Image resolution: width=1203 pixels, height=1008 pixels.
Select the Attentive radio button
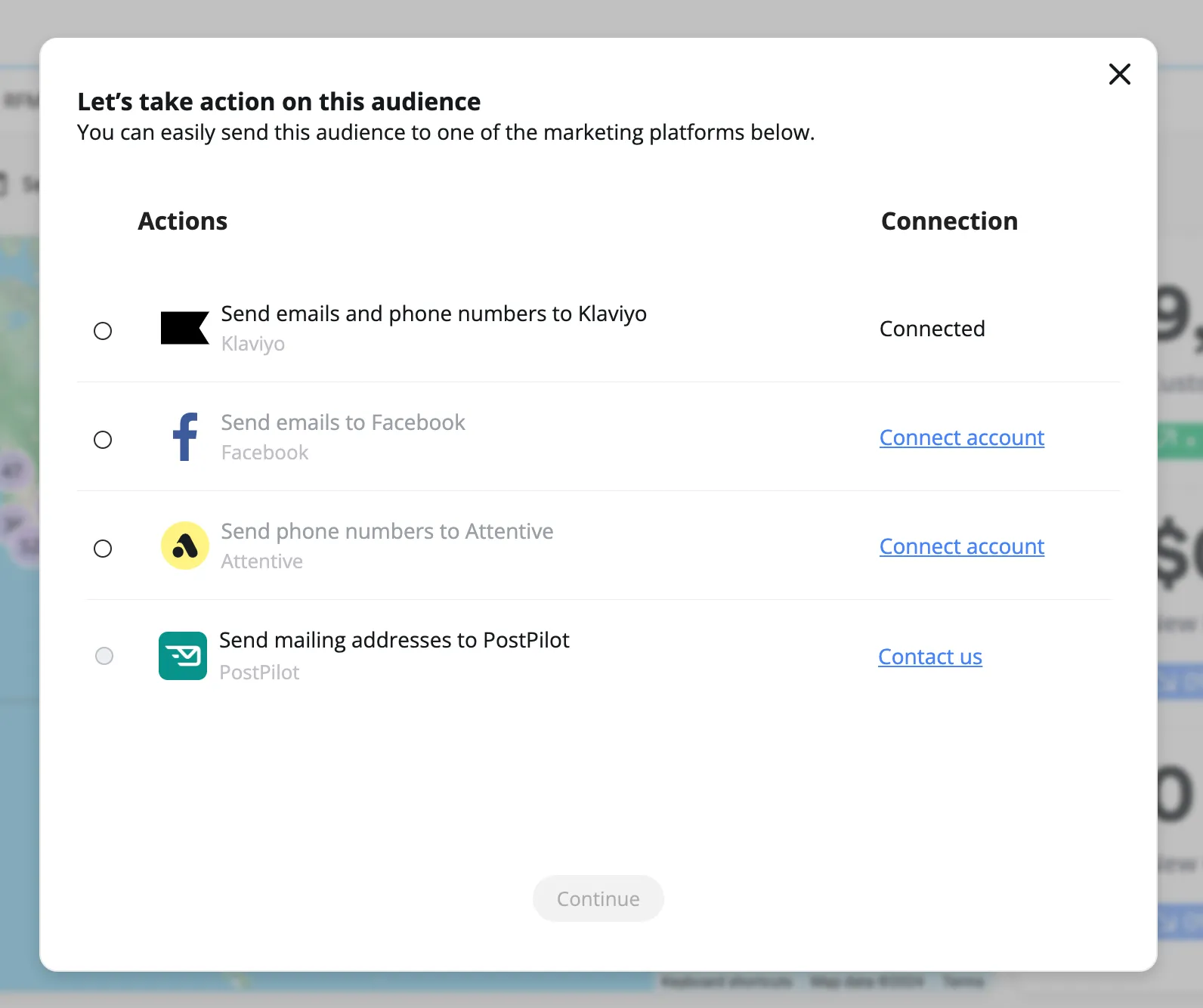pyautogui.click(x=103, y=549)
